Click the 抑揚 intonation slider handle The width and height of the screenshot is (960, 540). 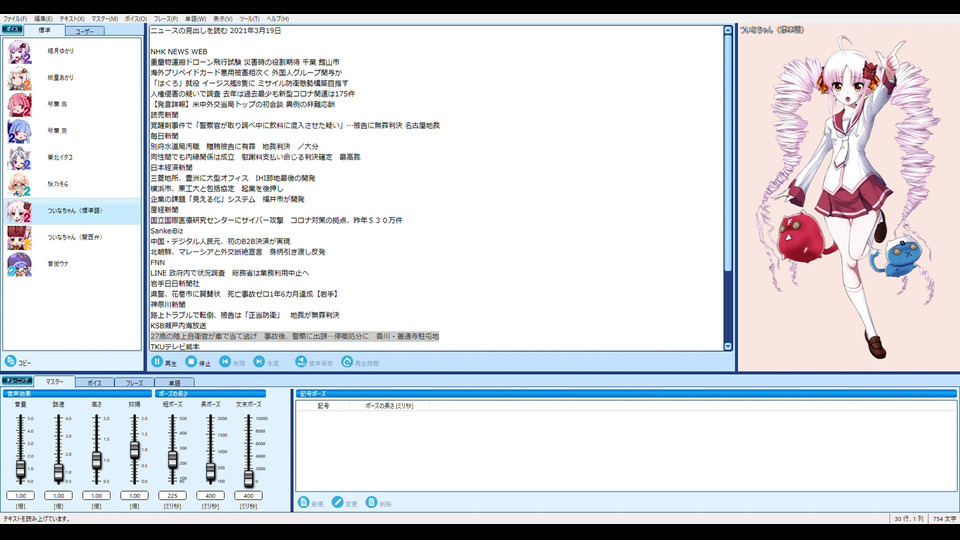[x=134, y=450]
